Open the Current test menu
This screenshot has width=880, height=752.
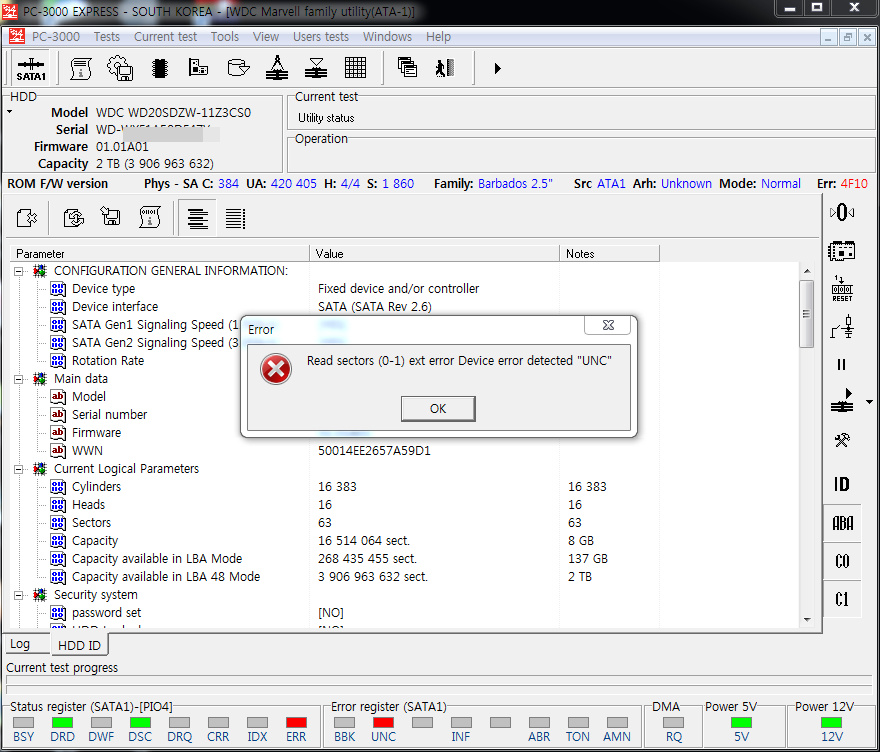click(165, 37)
